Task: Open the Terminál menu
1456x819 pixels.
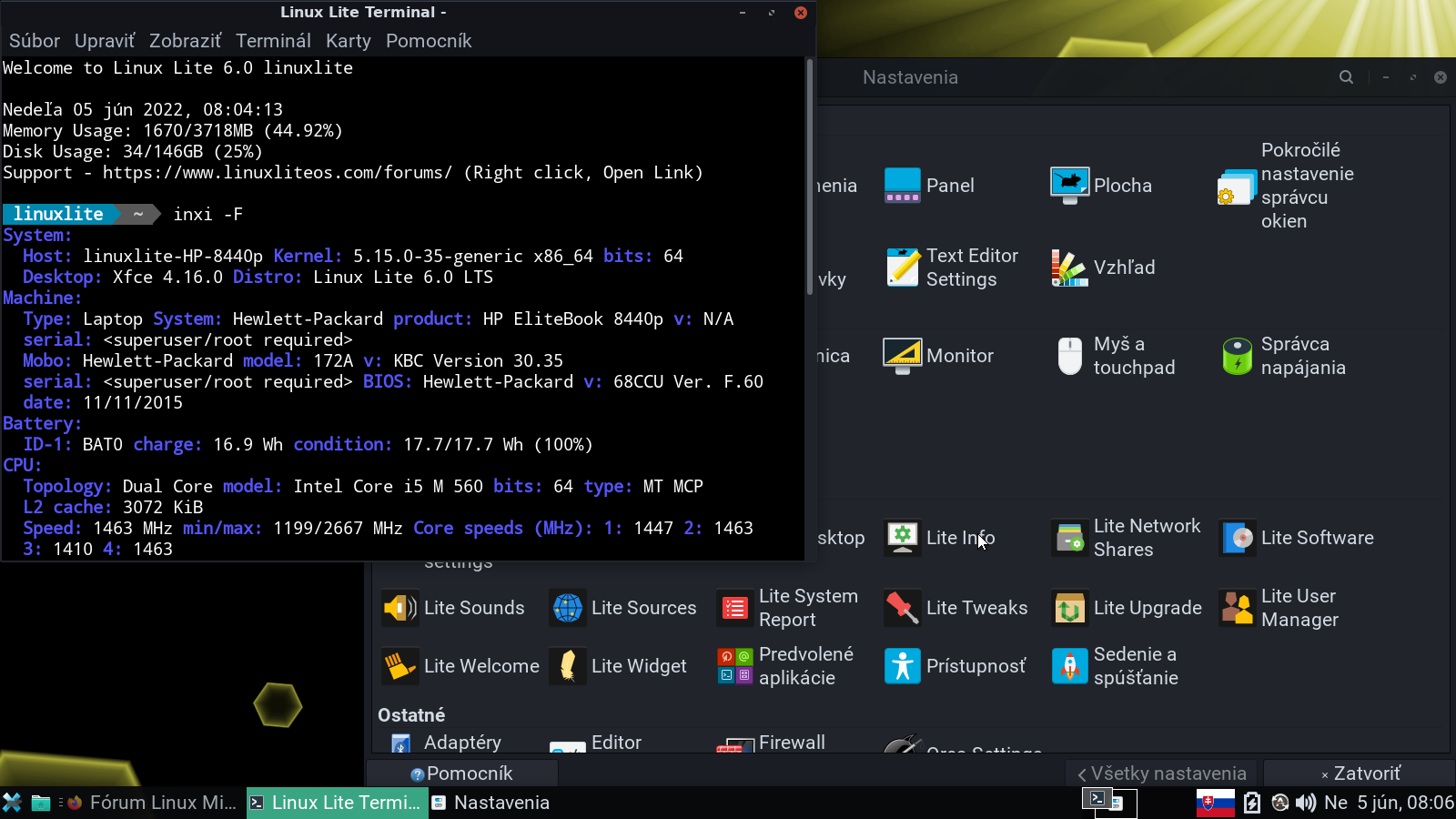Action: tap(273, 41)
